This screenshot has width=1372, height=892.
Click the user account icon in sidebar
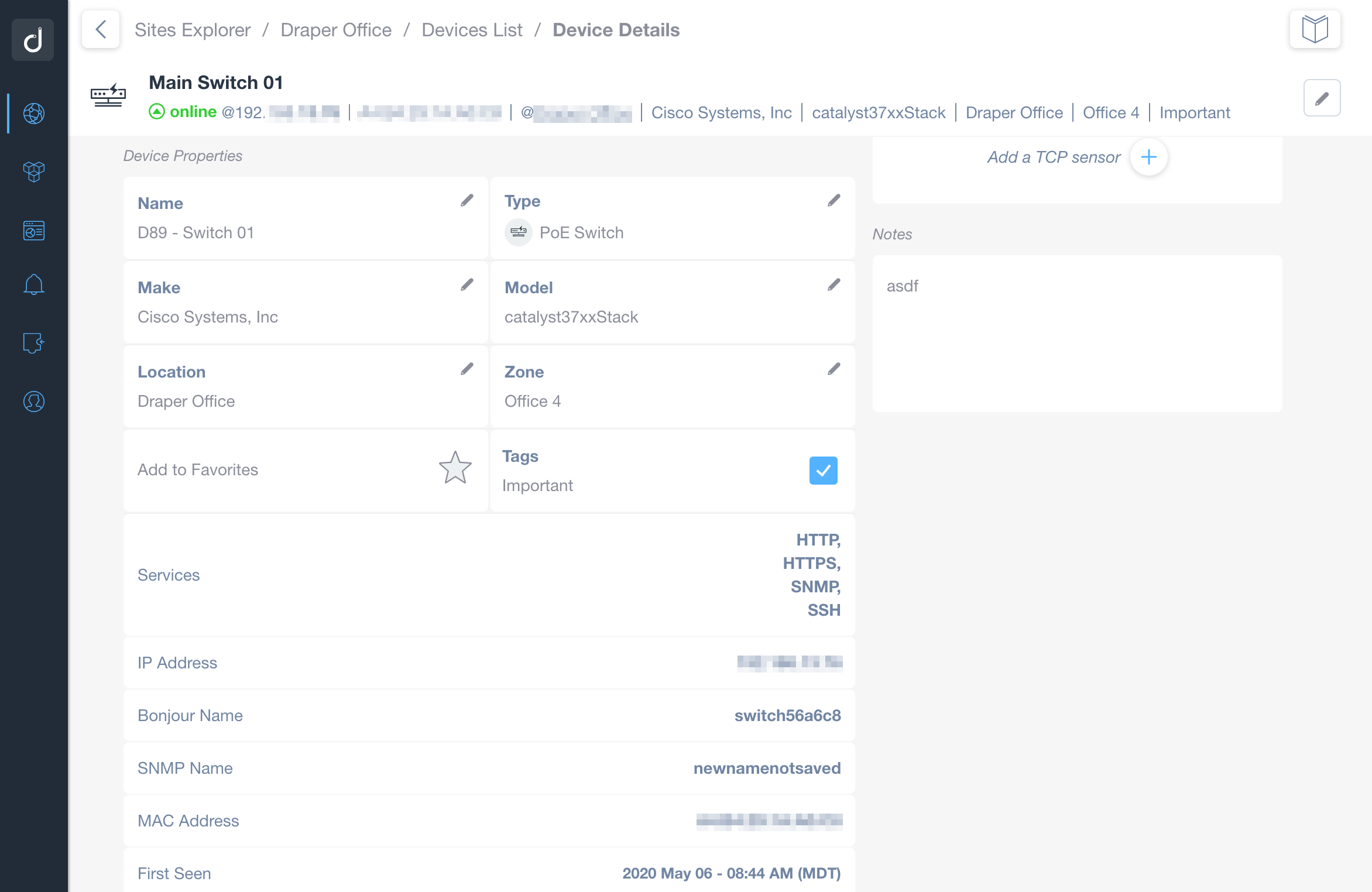click(34, 401)
